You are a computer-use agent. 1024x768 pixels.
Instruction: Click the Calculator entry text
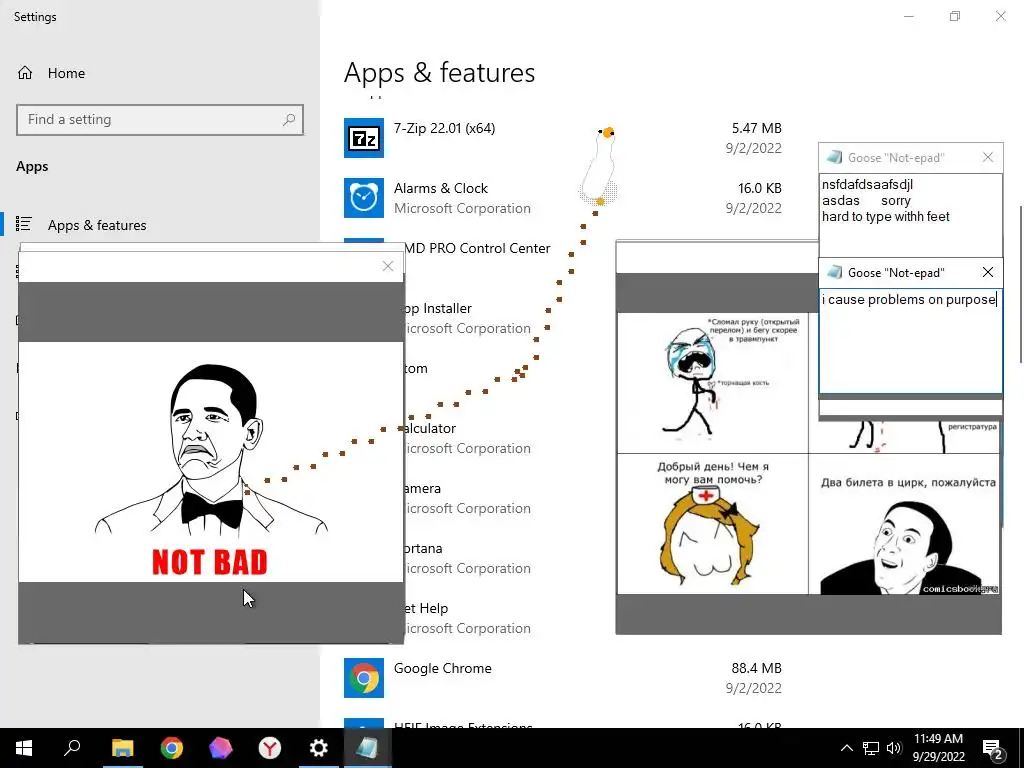point(430,428)
